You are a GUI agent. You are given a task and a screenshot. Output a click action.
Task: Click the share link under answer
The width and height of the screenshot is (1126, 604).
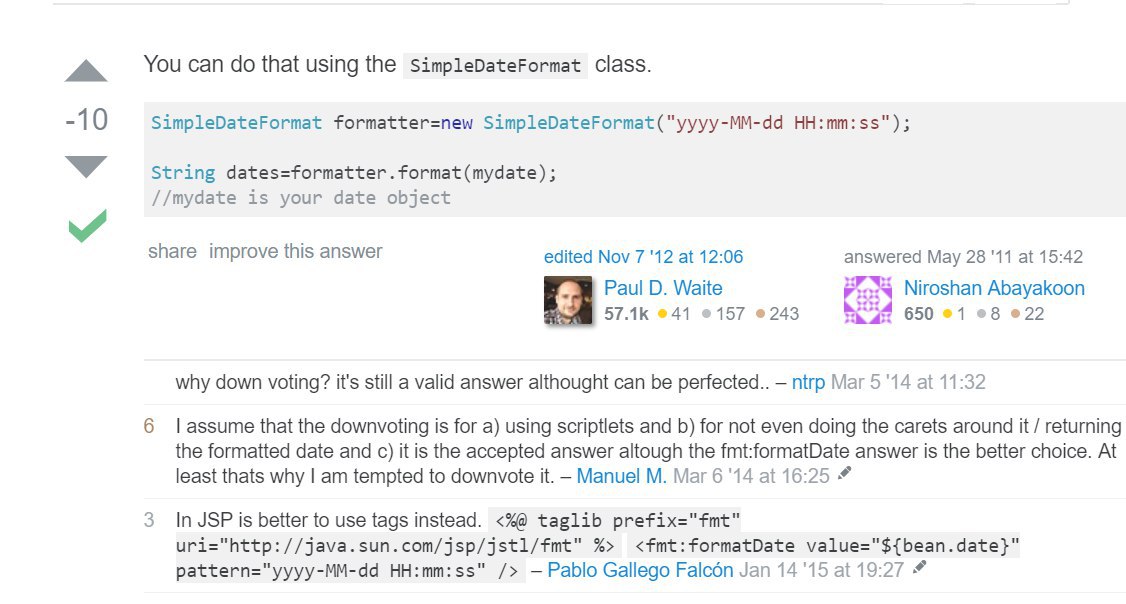coord(172,251)
